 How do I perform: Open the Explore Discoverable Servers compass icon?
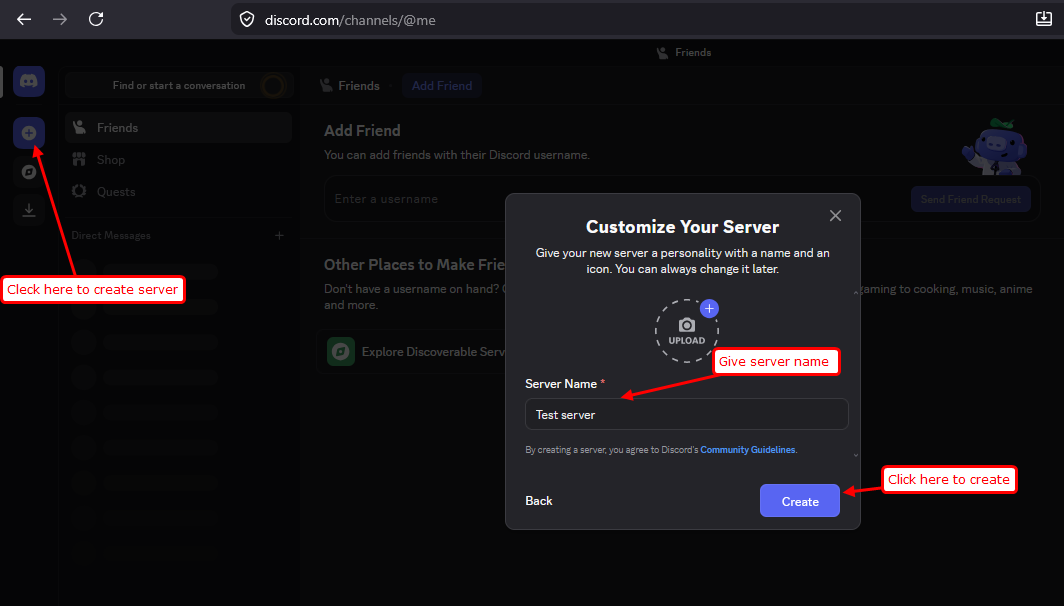28,172
